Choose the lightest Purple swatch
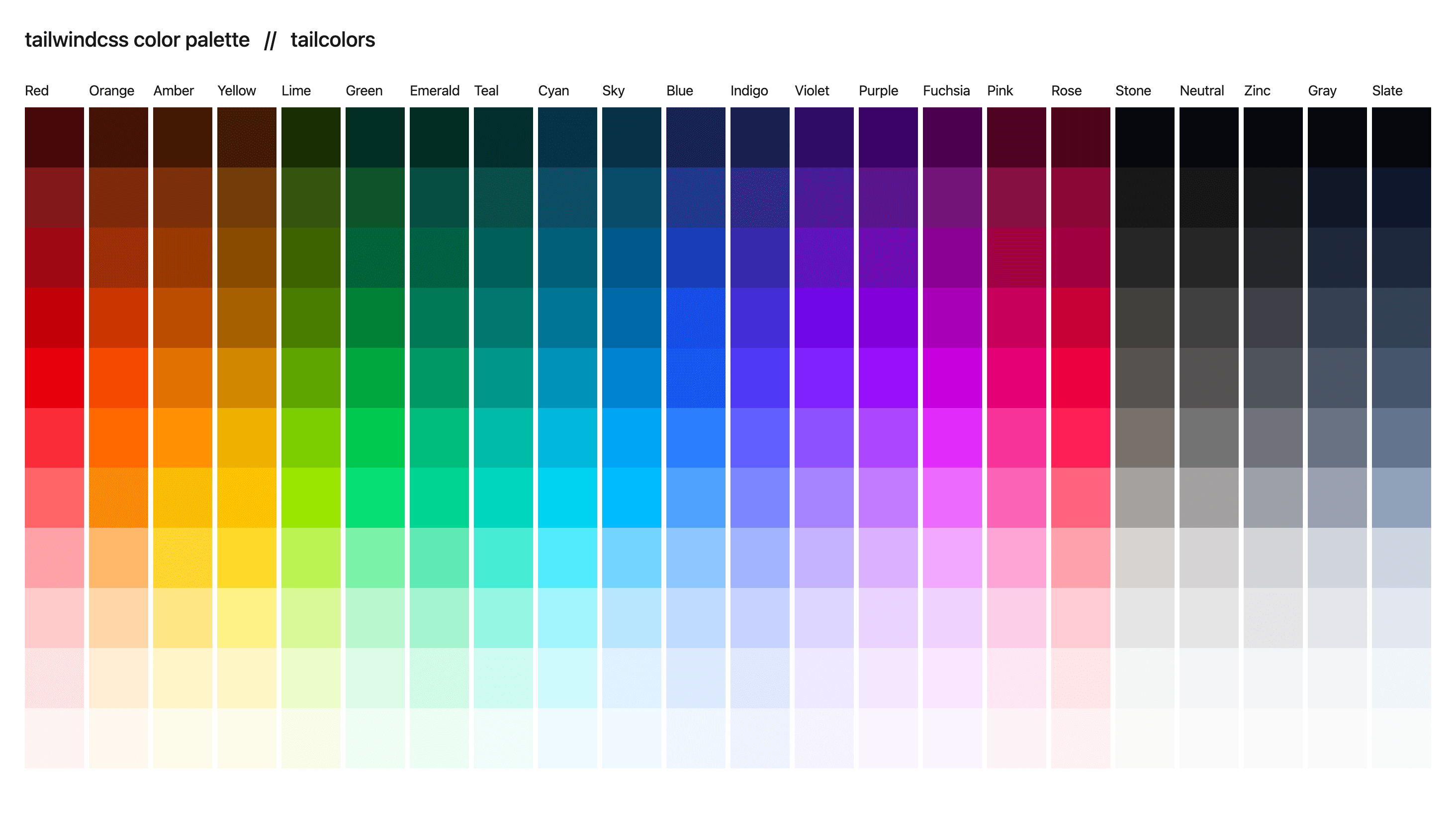This screenshot has width=1456, height=822. tap(889, 738)
